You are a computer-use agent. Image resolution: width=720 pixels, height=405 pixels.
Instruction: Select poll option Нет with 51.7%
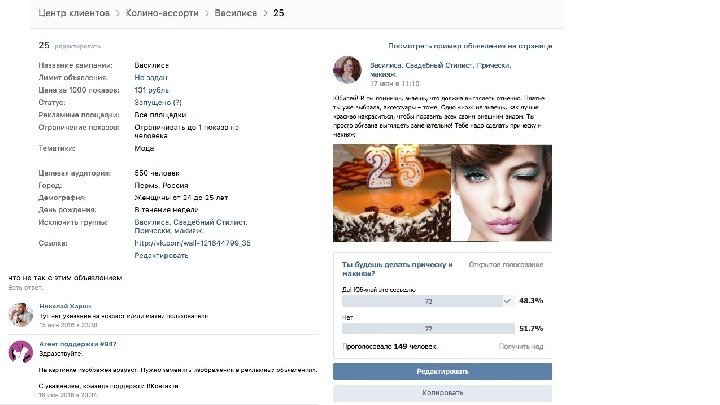pos(428,328)
